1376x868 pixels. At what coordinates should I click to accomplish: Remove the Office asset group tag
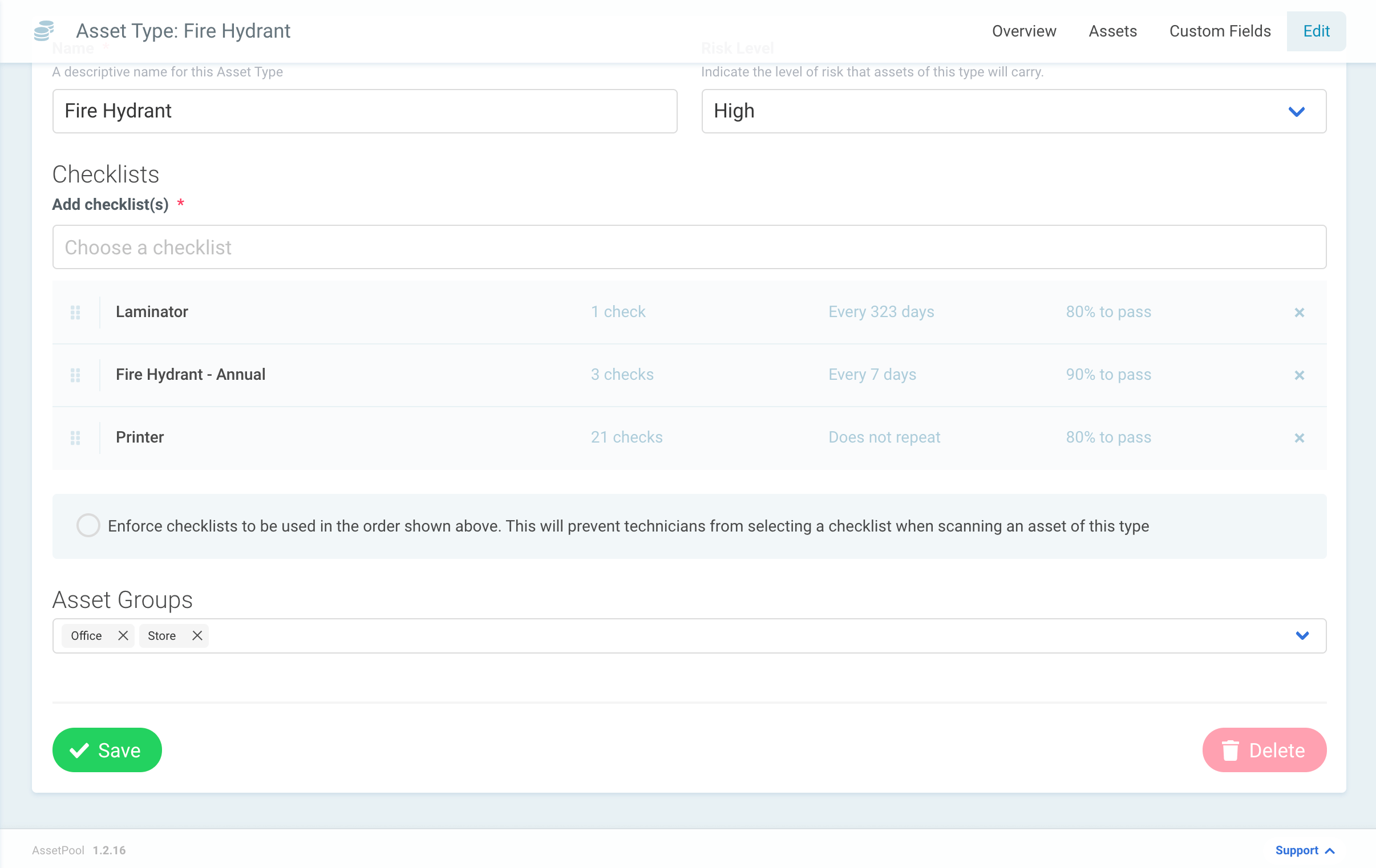123,635
